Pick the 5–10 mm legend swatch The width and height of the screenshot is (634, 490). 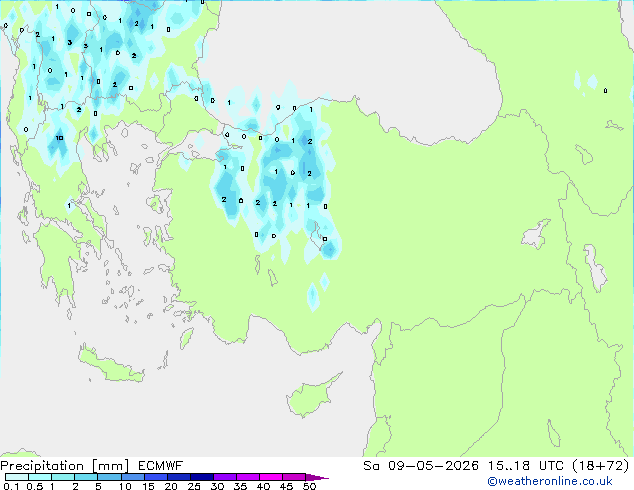[109, 477]
